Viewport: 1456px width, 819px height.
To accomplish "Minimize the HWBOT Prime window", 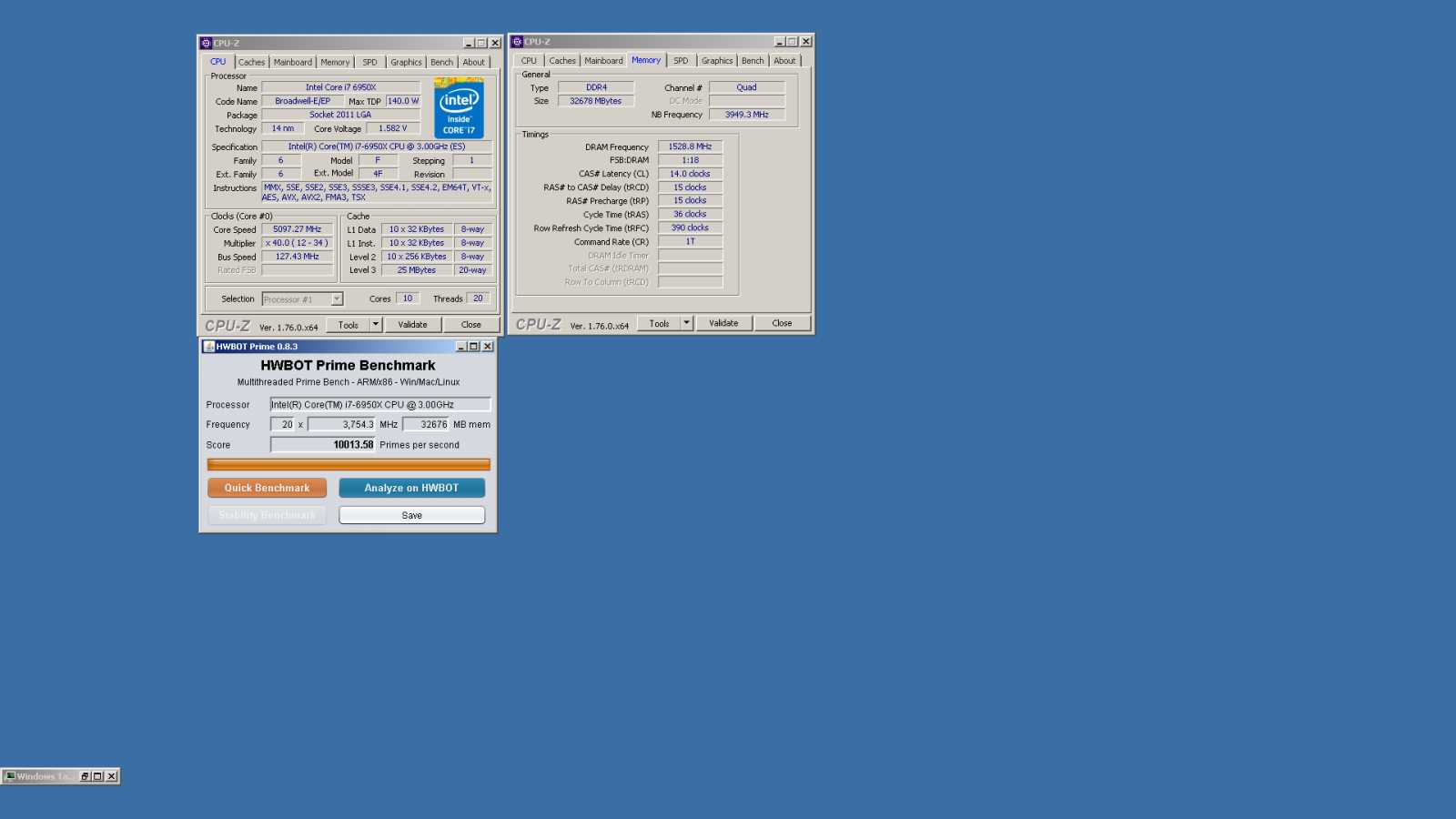I will 460,347.
